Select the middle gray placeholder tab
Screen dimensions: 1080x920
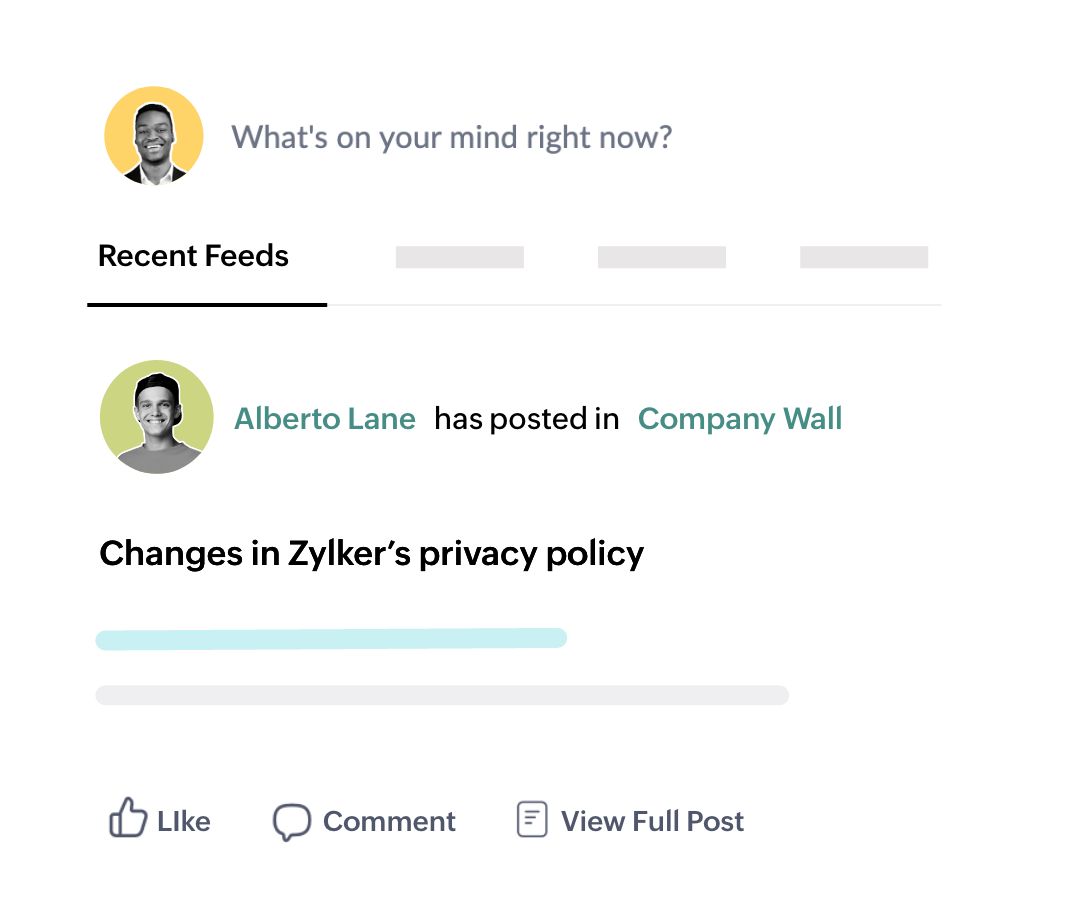662,257
